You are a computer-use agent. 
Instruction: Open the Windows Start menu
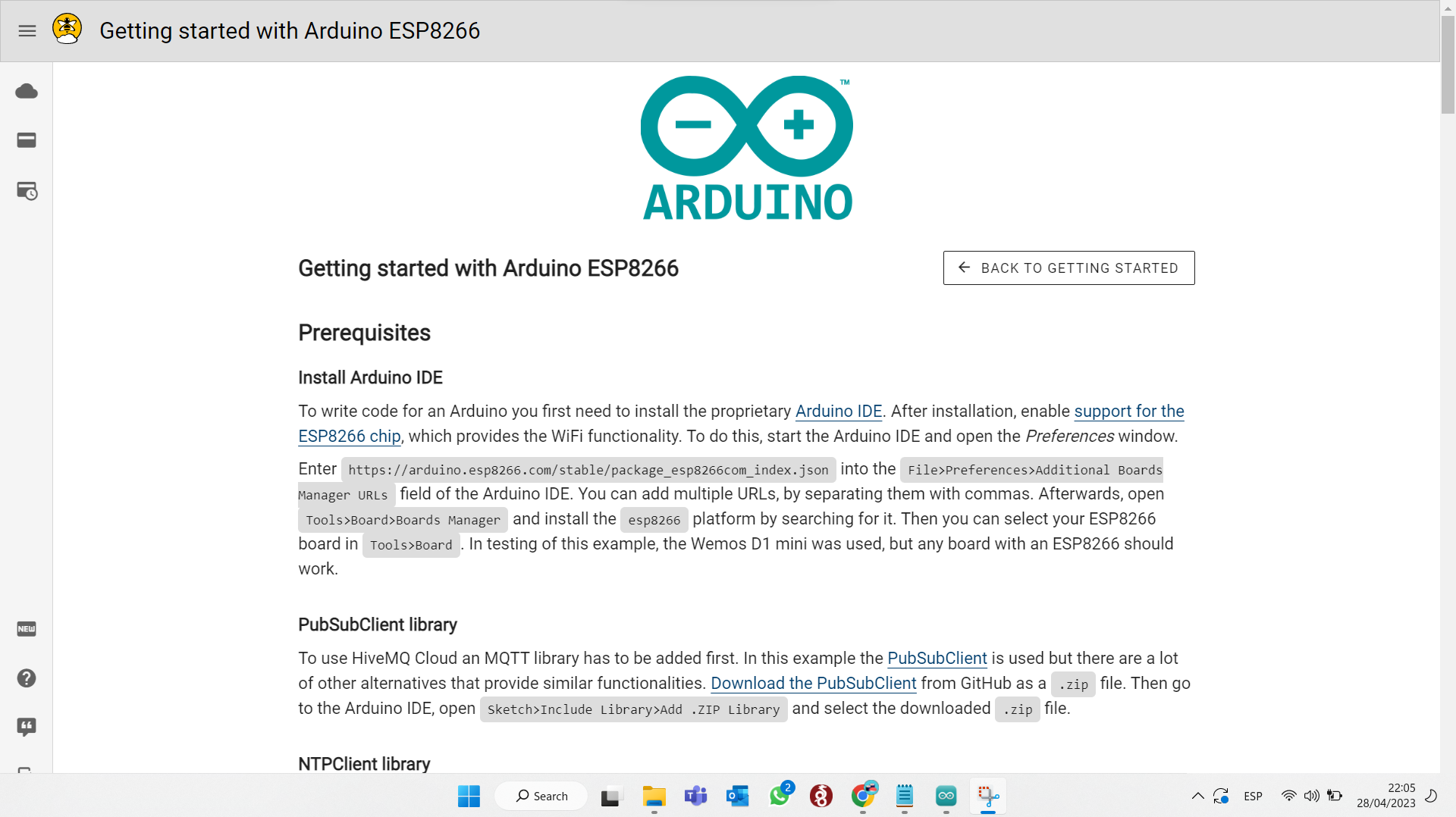click(x=469, y=796)
